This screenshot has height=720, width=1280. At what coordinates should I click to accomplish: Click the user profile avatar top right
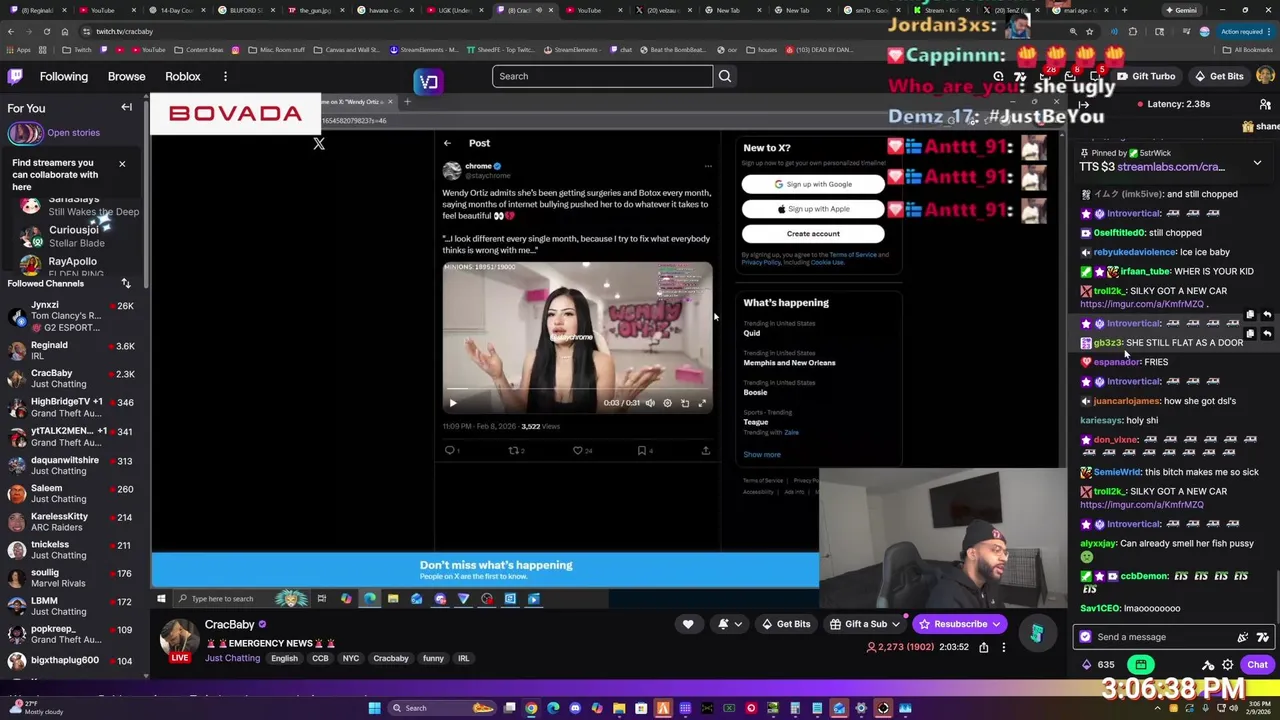(x=1266, y=76)
